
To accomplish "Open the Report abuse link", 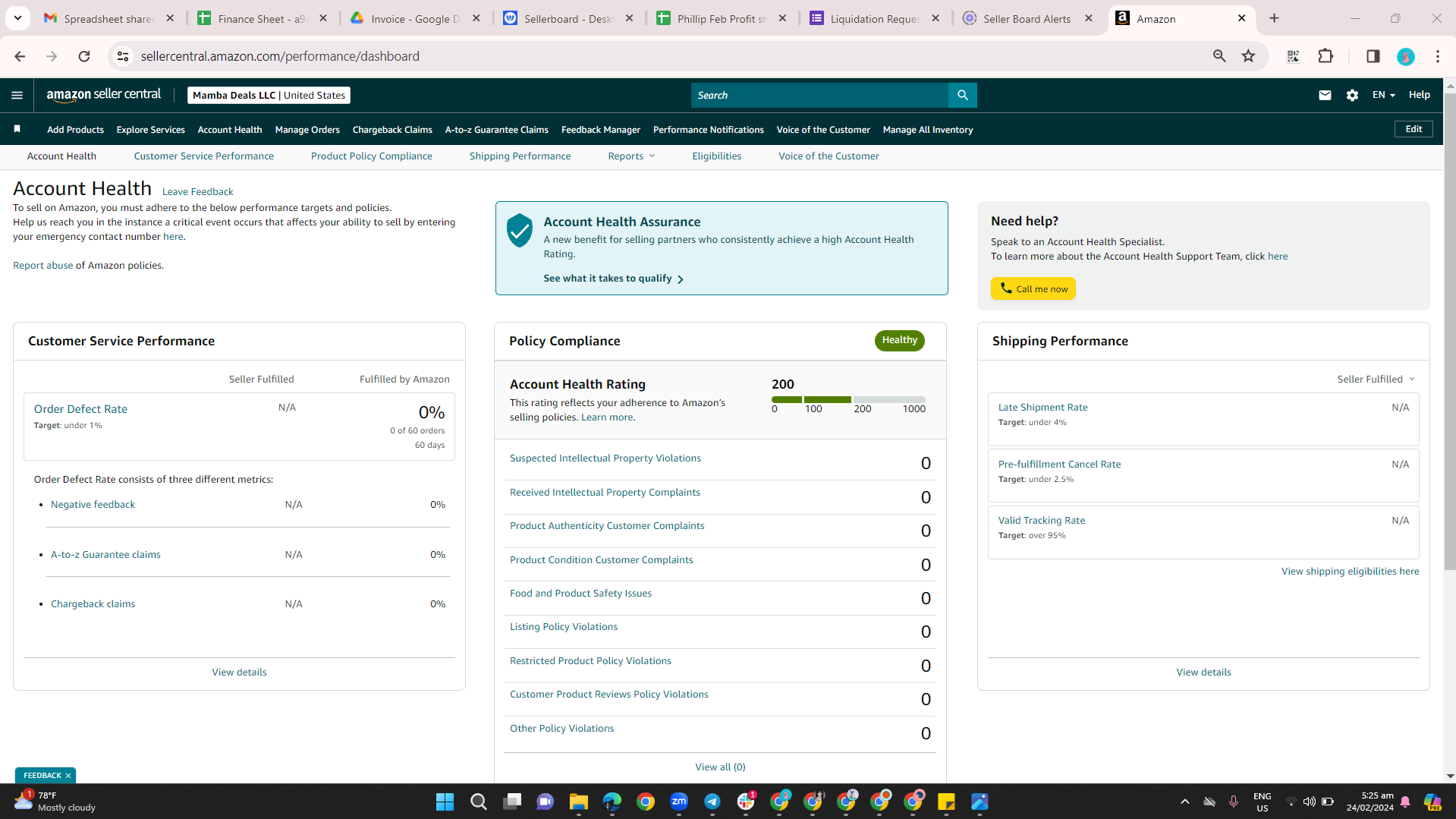I will tap(42, 266).
